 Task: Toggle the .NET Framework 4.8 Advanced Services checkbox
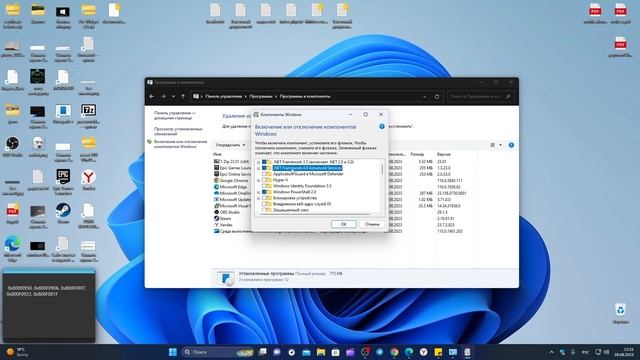pyautogui.click(x=264, y=168)
